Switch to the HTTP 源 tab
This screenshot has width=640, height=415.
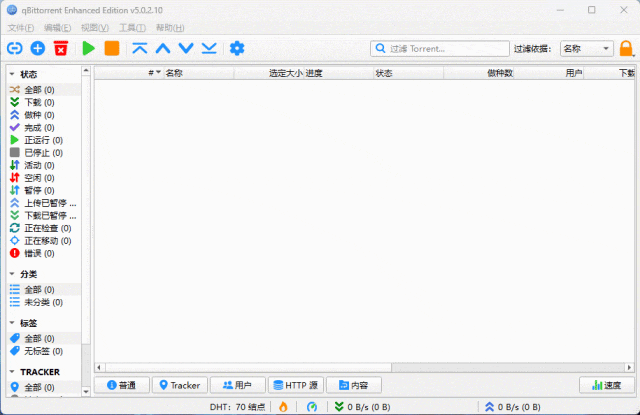click(x=296, y=385)
